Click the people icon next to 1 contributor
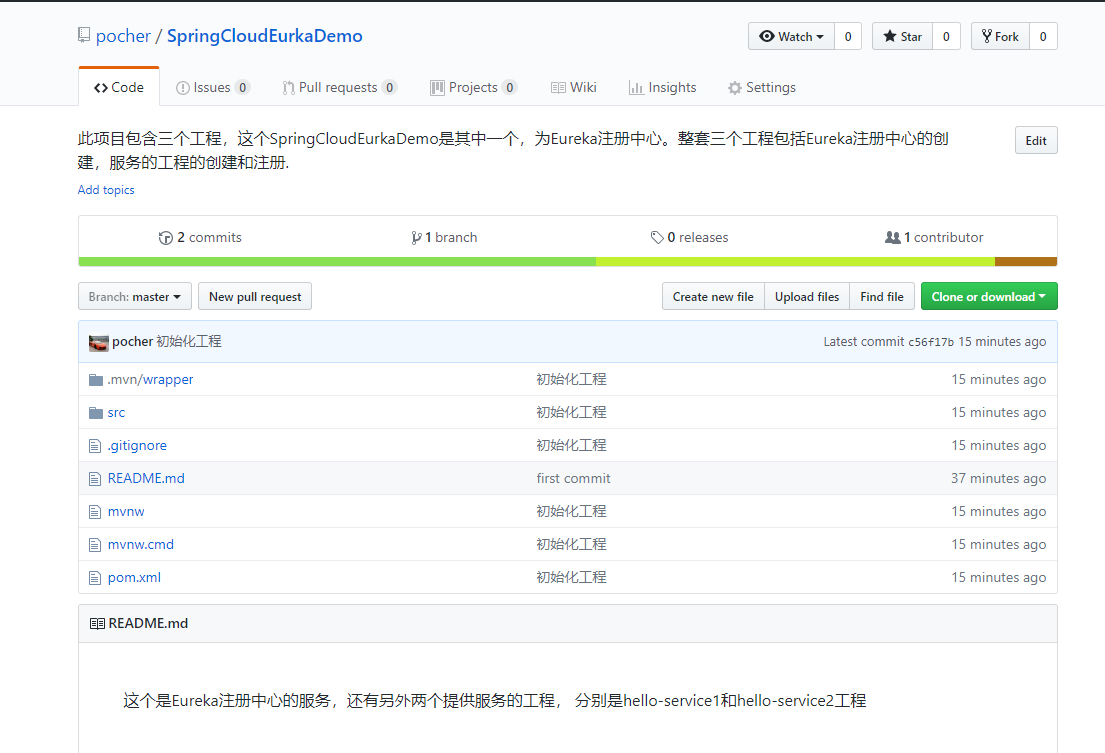 pyautogui.click(x=892, y=237)
